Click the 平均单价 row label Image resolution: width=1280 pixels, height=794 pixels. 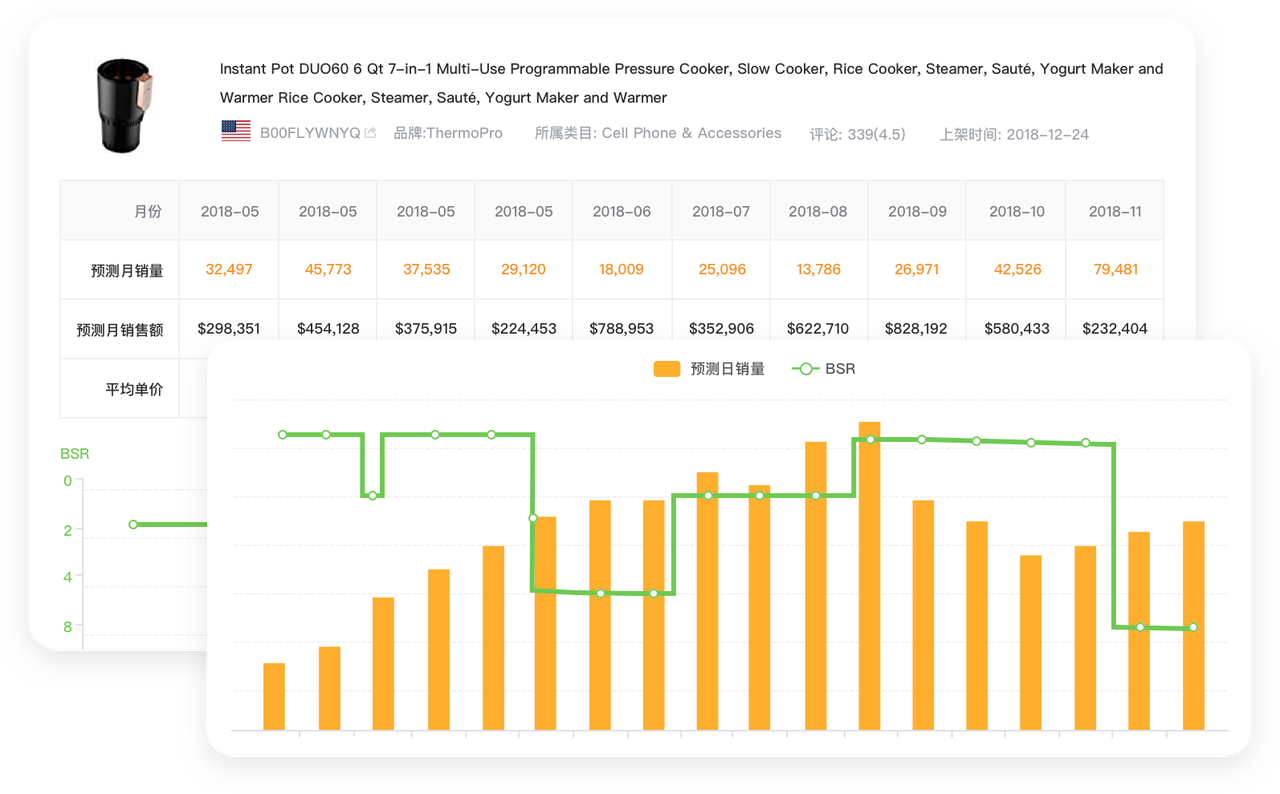coord(134,389)
